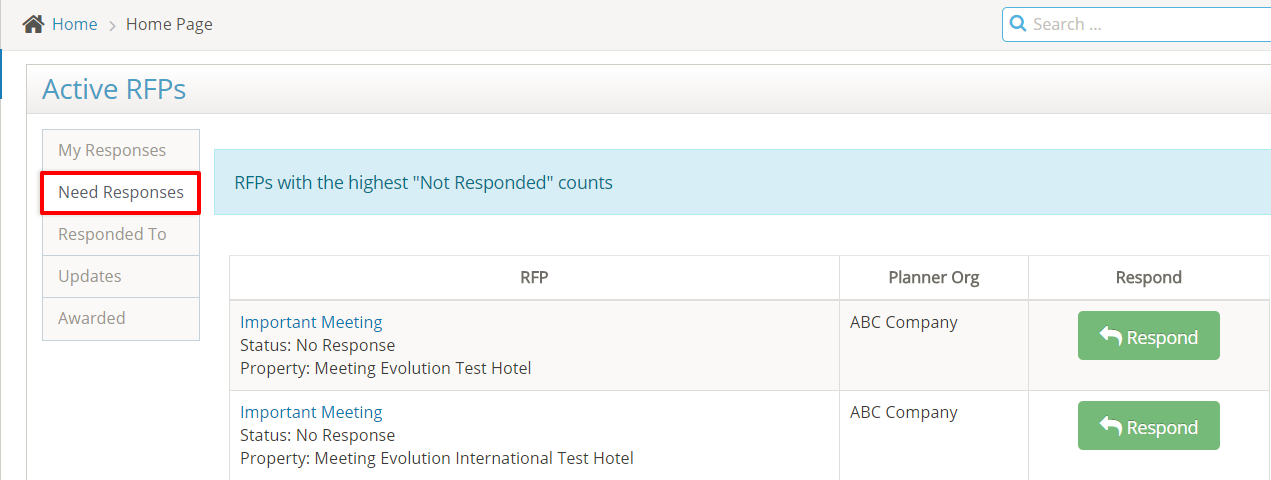Show the Awarded tab

(x=92, y=318)
